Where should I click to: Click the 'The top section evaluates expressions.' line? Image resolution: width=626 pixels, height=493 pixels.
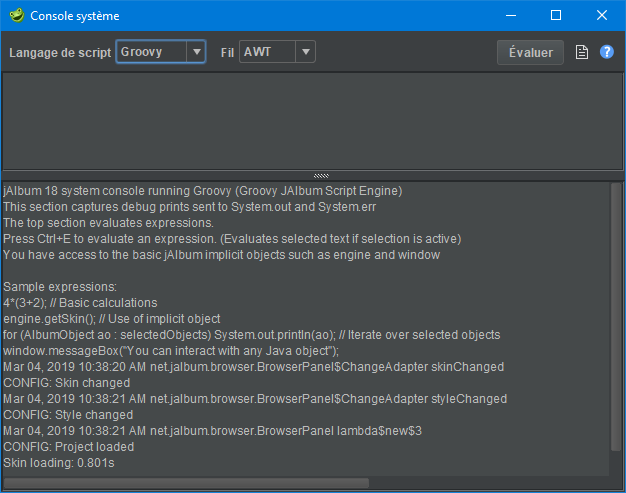click(x=109, y=223)
